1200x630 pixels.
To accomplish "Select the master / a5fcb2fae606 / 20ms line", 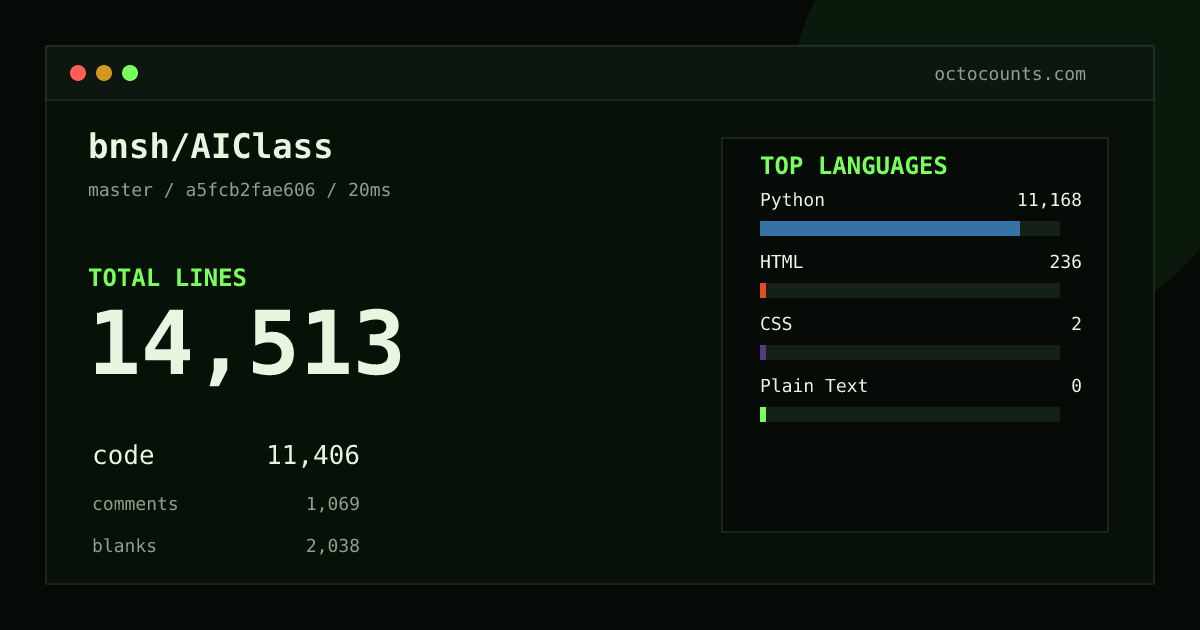I will [240, 190].
